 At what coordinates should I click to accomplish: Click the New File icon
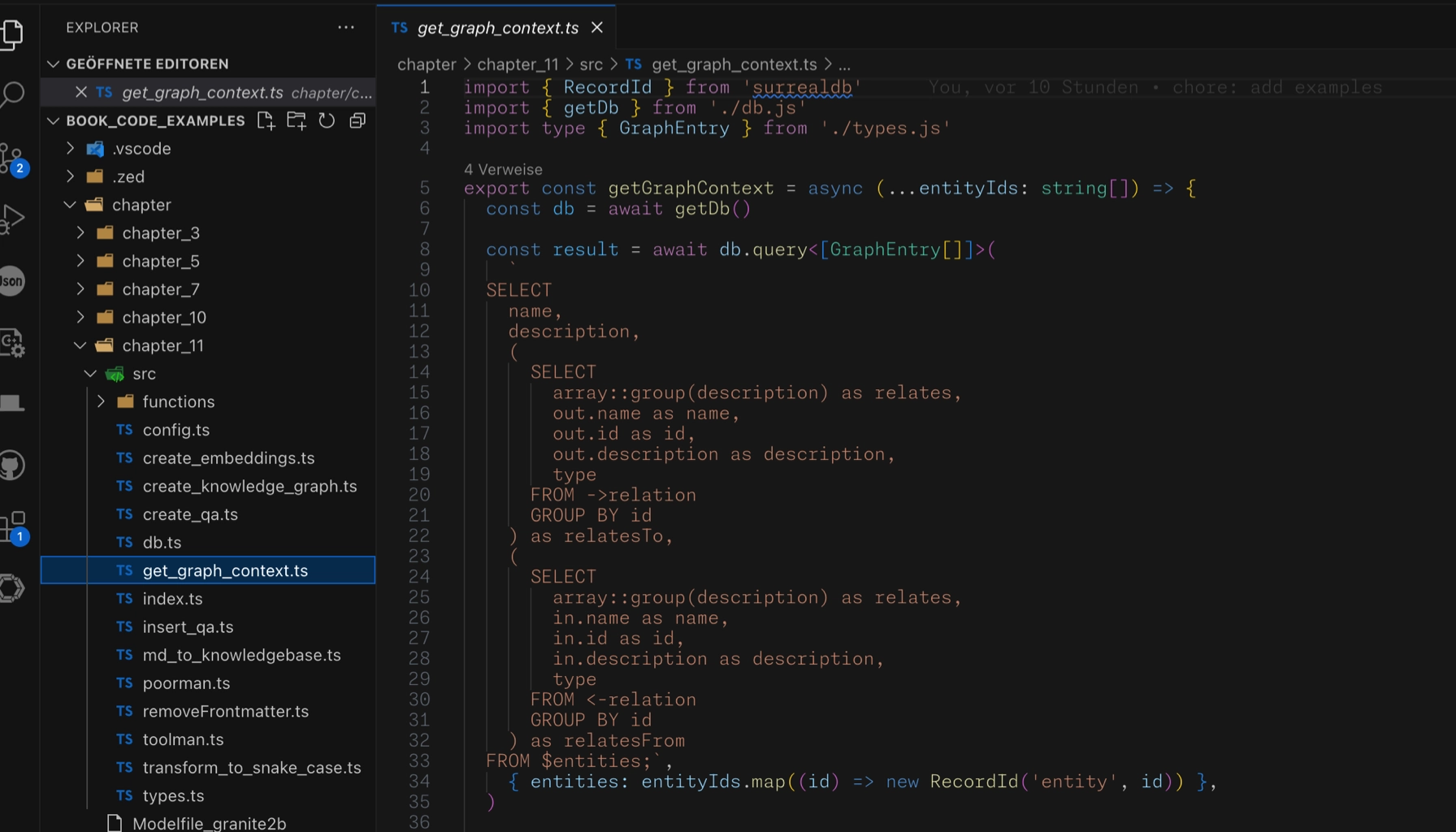266,121
